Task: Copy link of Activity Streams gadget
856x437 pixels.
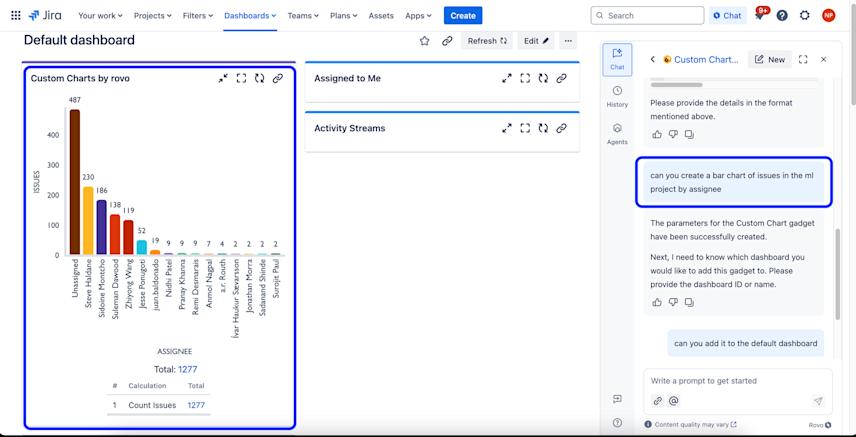Action: 561,128
